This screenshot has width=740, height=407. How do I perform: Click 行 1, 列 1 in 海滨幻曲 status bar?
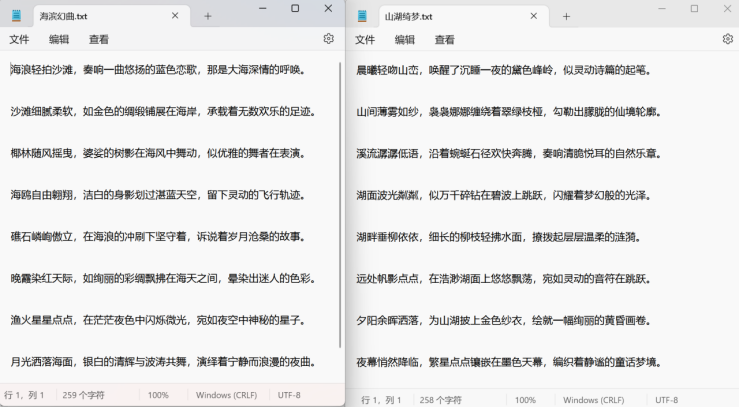24,395
